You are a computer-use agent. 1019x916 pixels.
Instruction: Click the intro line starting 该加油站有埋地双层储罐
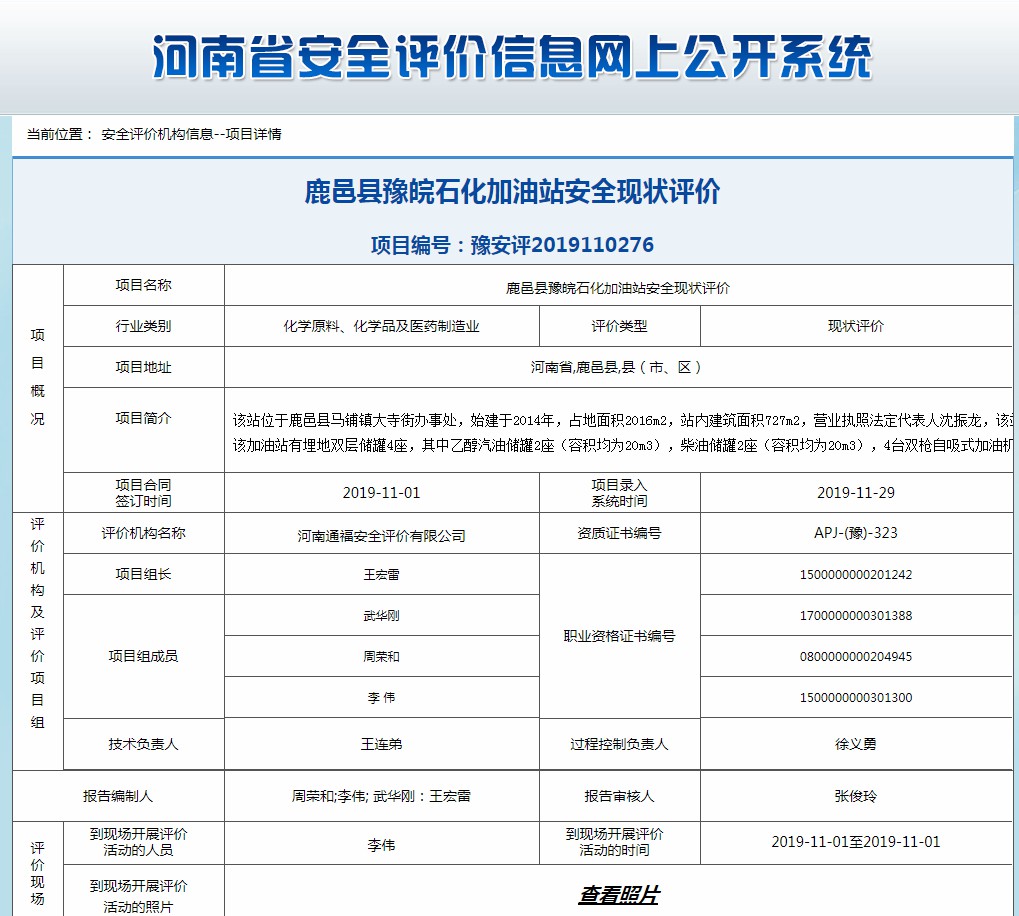(622, 445)
